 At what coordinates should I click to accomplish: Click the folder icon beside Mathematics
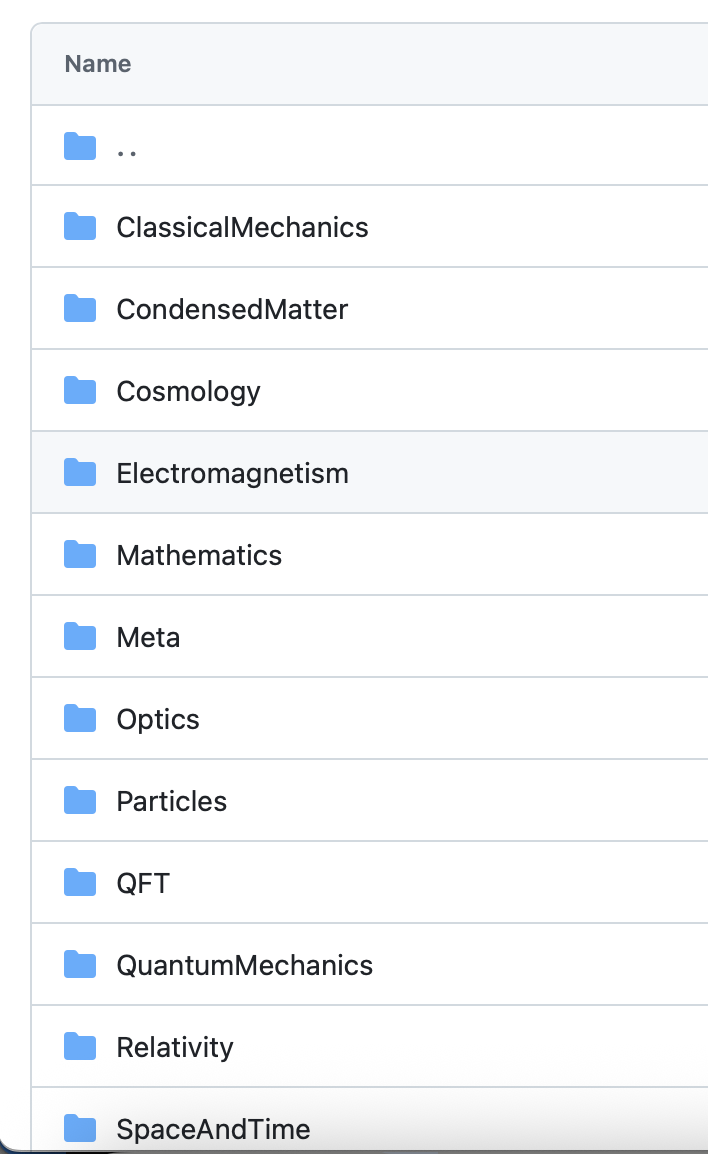click(80, 555)
